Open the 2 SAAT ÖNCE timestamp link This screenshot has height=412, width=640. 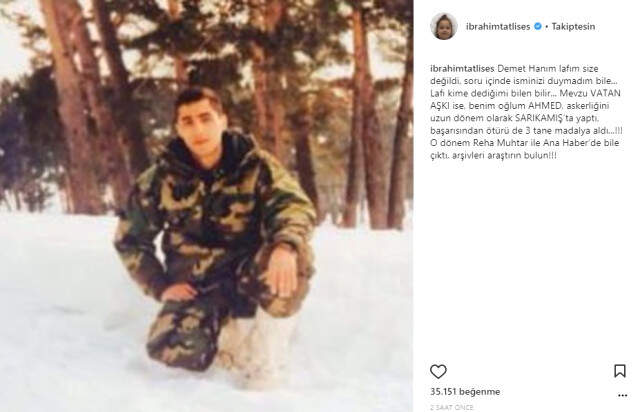[452, 408]
